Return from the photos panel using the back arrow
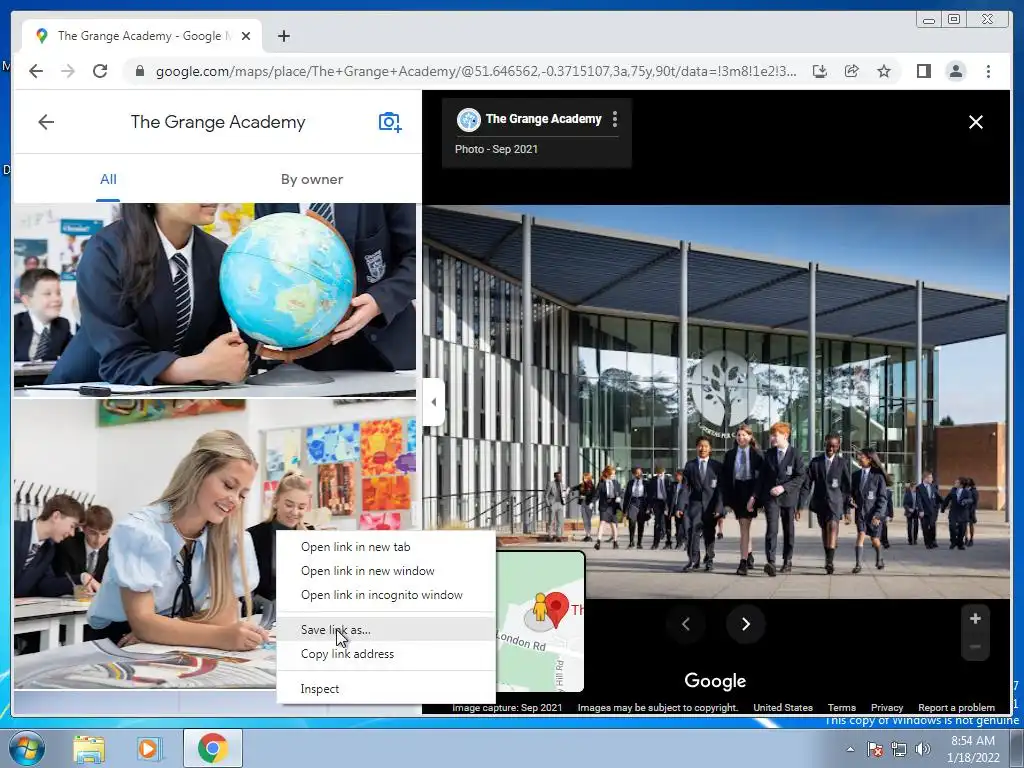The height and width of the screenshot is (768, 1024). tap(46, 122)
